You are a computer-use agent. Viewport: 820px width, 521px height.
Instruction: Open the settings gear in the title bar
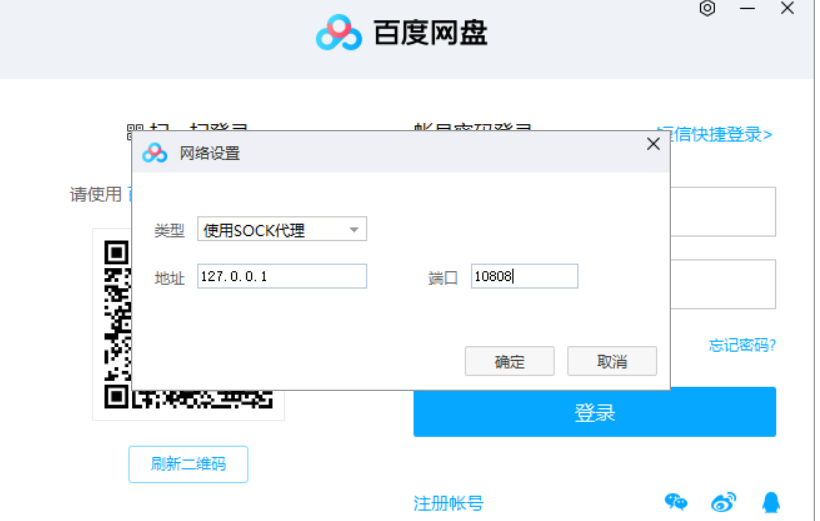[x=707, y=8]
